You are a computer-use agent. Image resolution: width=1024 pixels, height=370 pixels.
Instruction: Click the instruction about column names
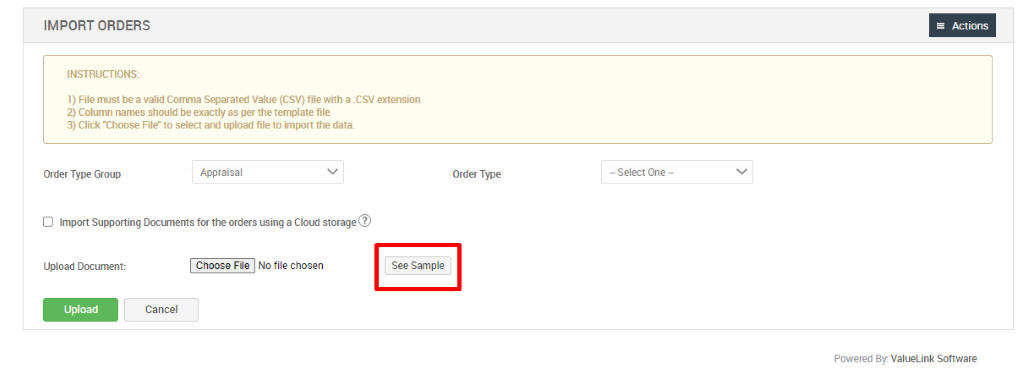pyautogui.click(x=199, y=112)
